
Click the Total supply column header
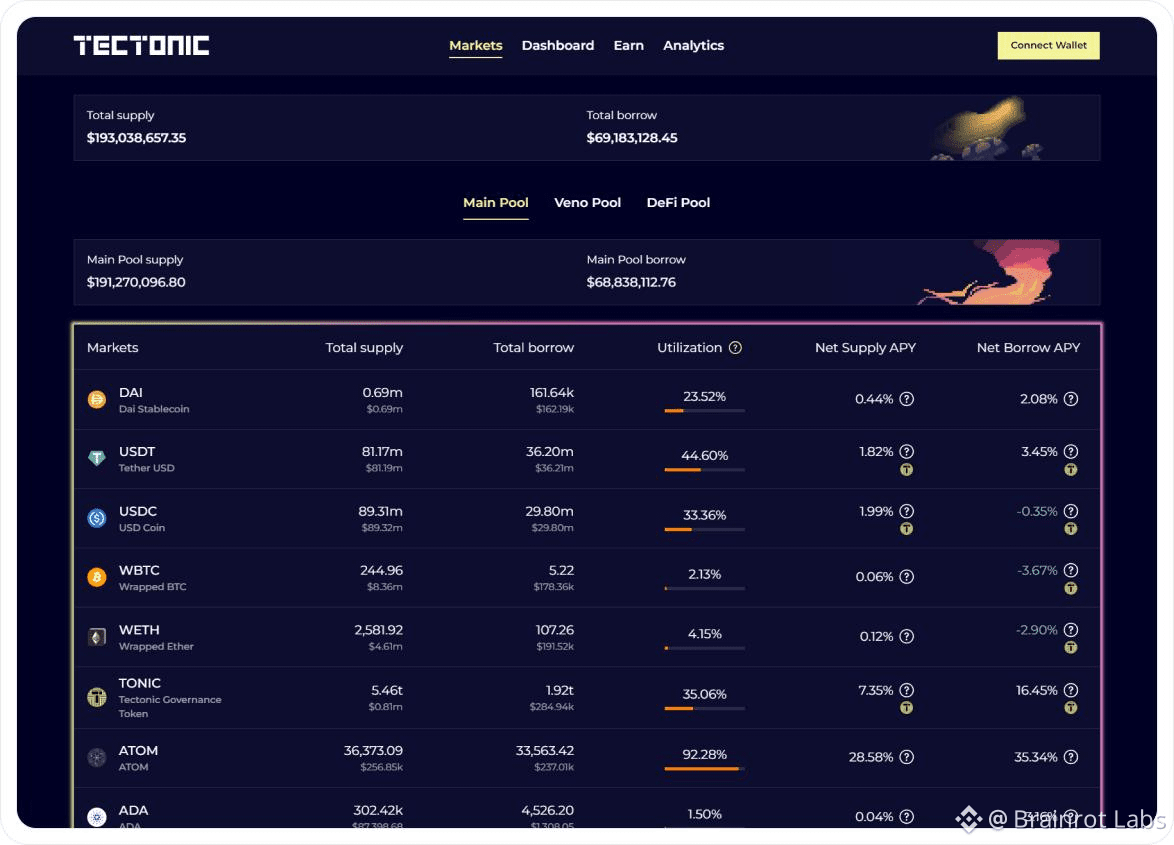click(364, 347)
